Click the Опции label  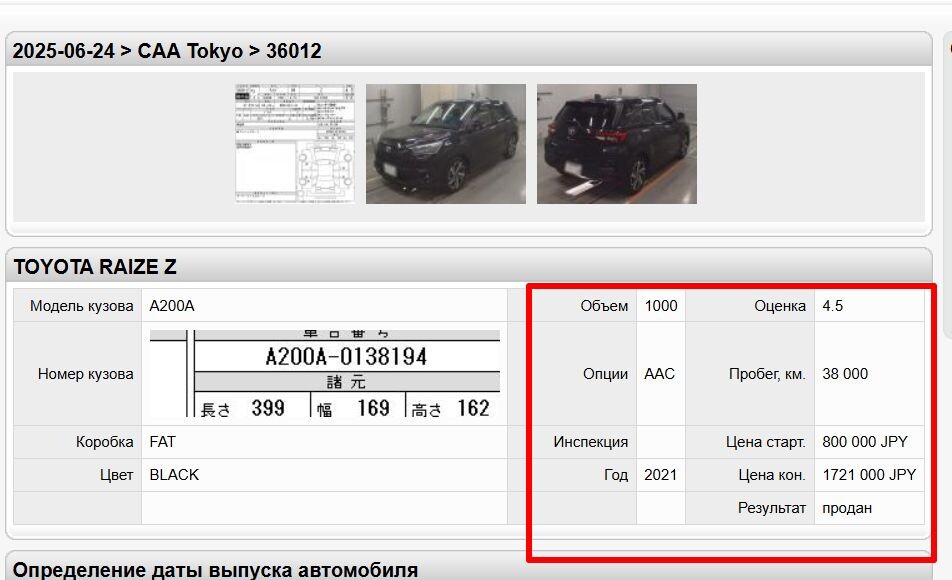[605, 374]
